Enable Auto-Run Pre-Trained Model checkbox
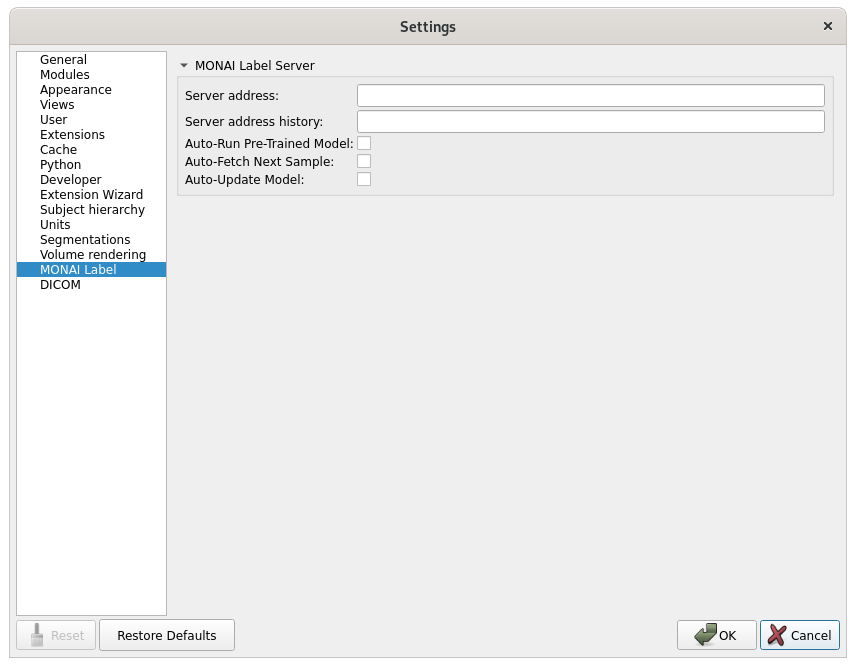The image size is (856, 667). pyautogui.click(x=364, y=143)
